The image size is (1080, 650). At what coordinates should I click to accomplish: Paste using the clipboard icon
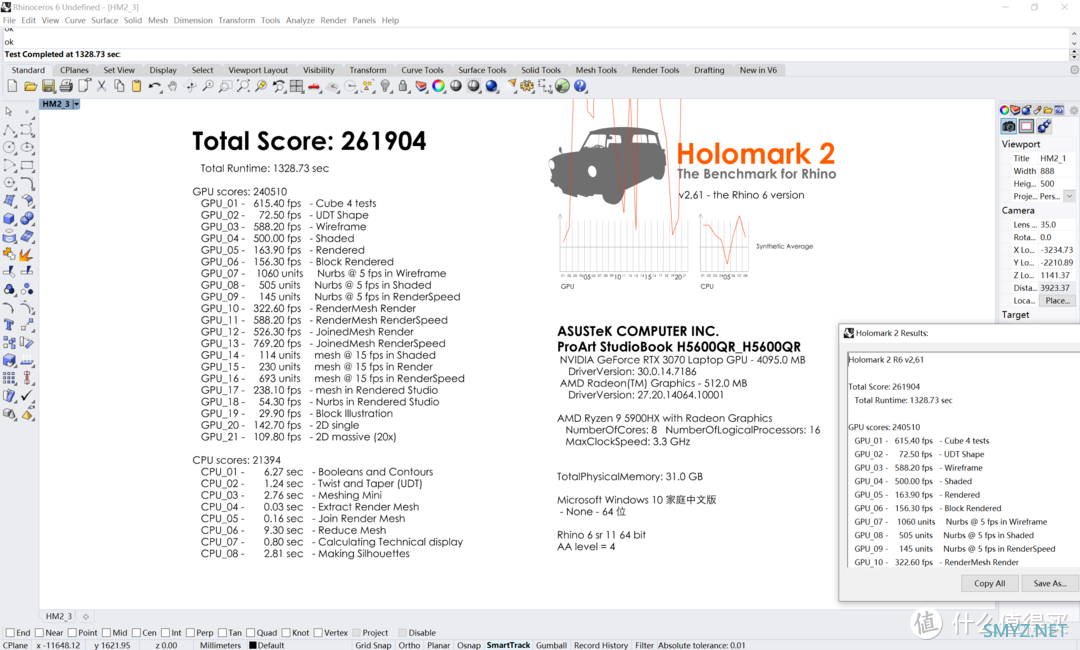(x=136, y=86)
